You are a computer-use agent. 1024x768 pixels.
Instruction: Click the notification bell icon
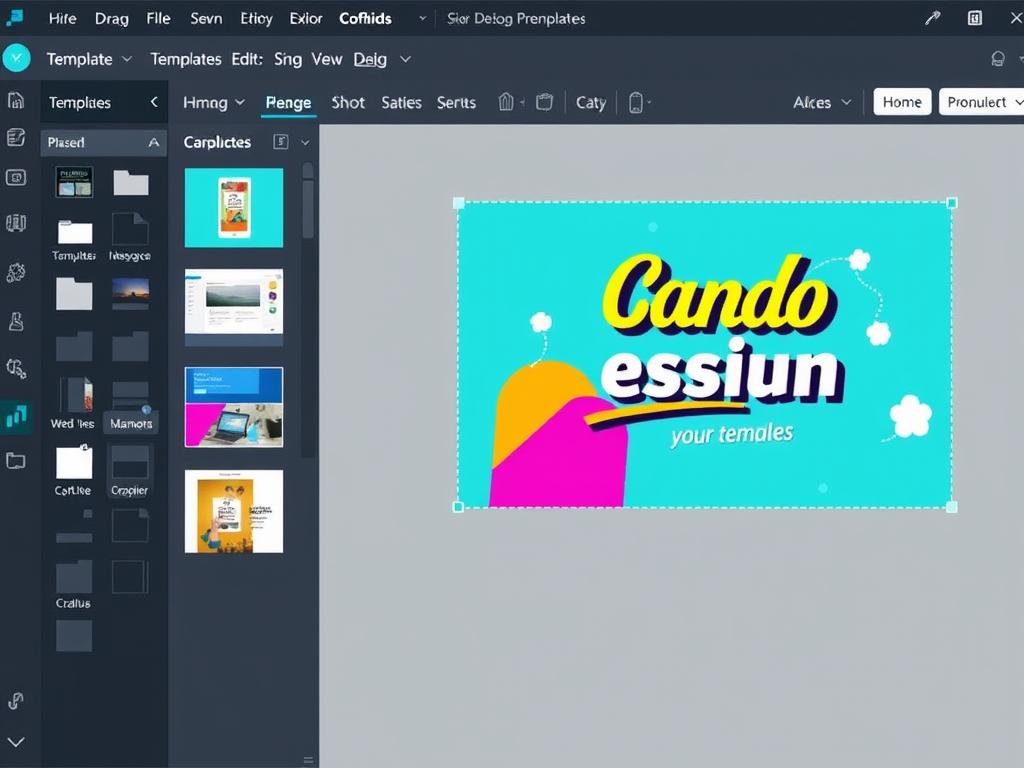pyautogui.click(x=997, y=59)
